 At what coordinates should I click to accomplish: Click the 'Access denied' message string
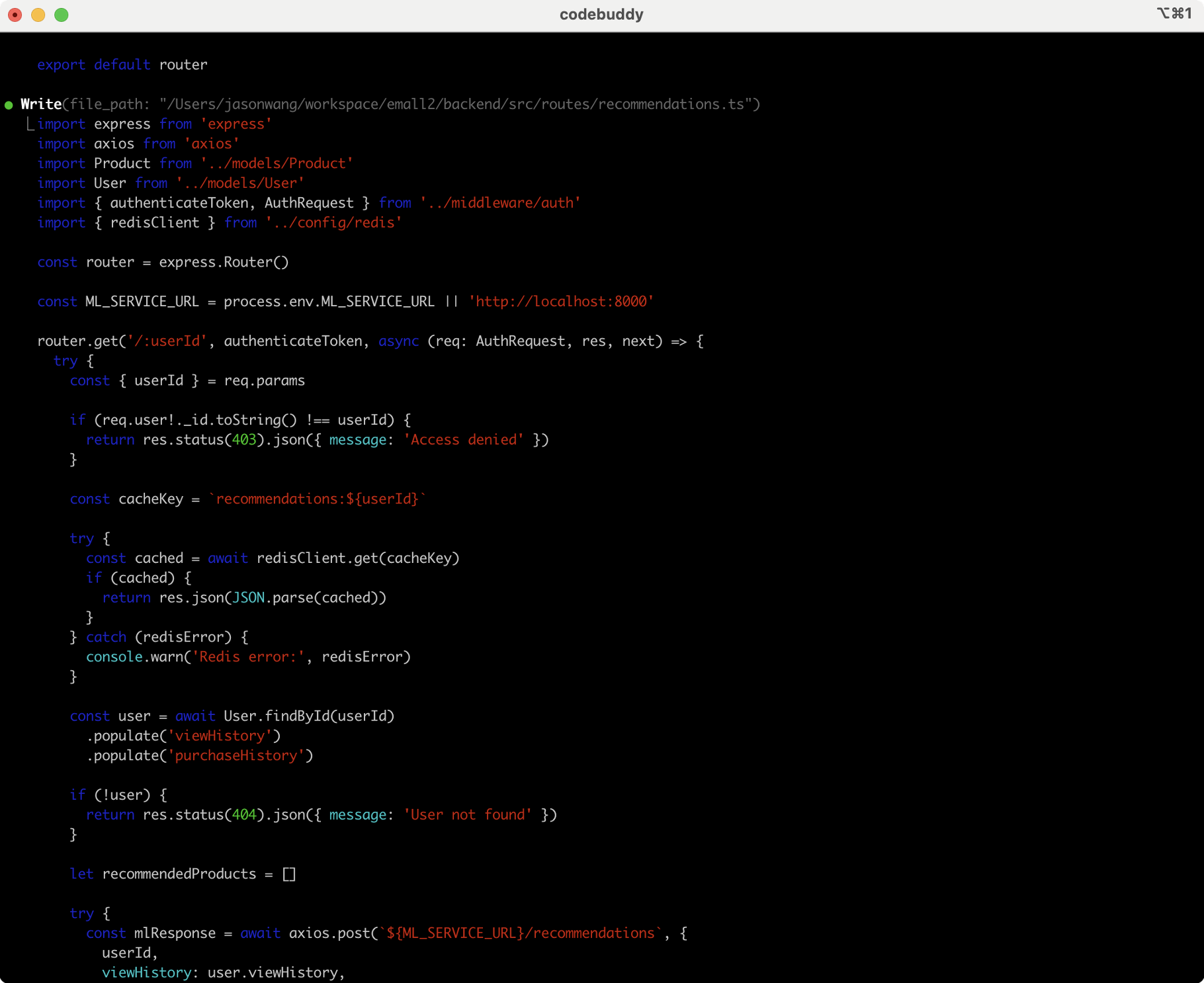click(464, 440)
